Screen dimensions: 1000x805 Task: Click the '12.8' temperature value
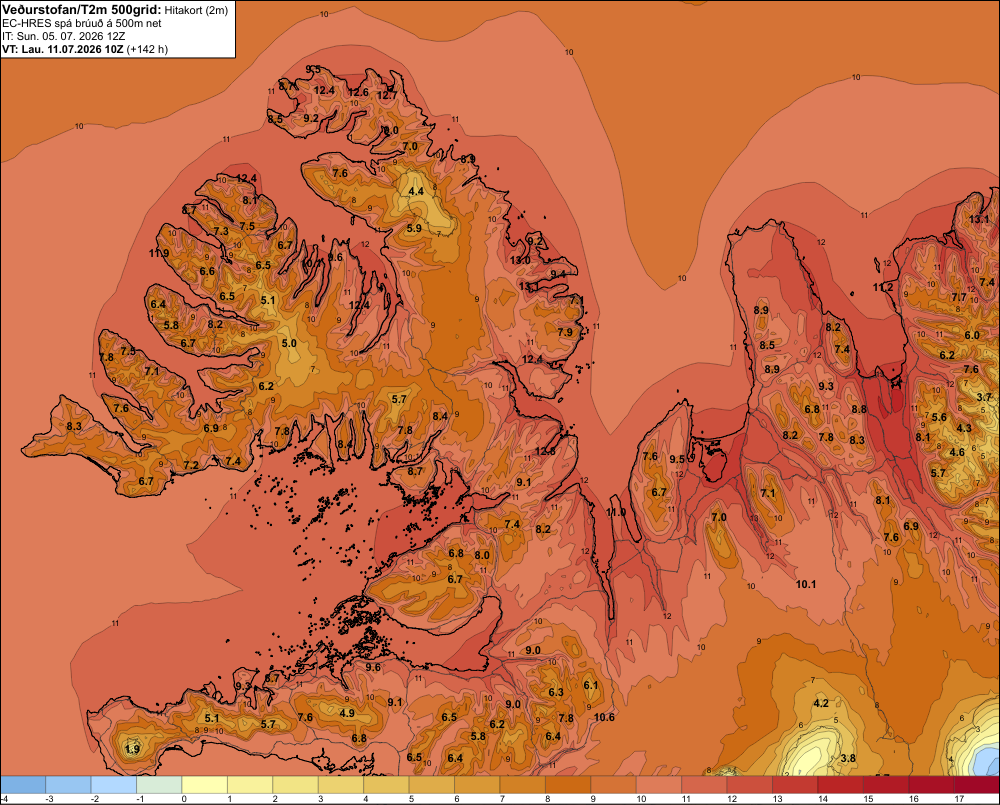click(x=545, y=451)
